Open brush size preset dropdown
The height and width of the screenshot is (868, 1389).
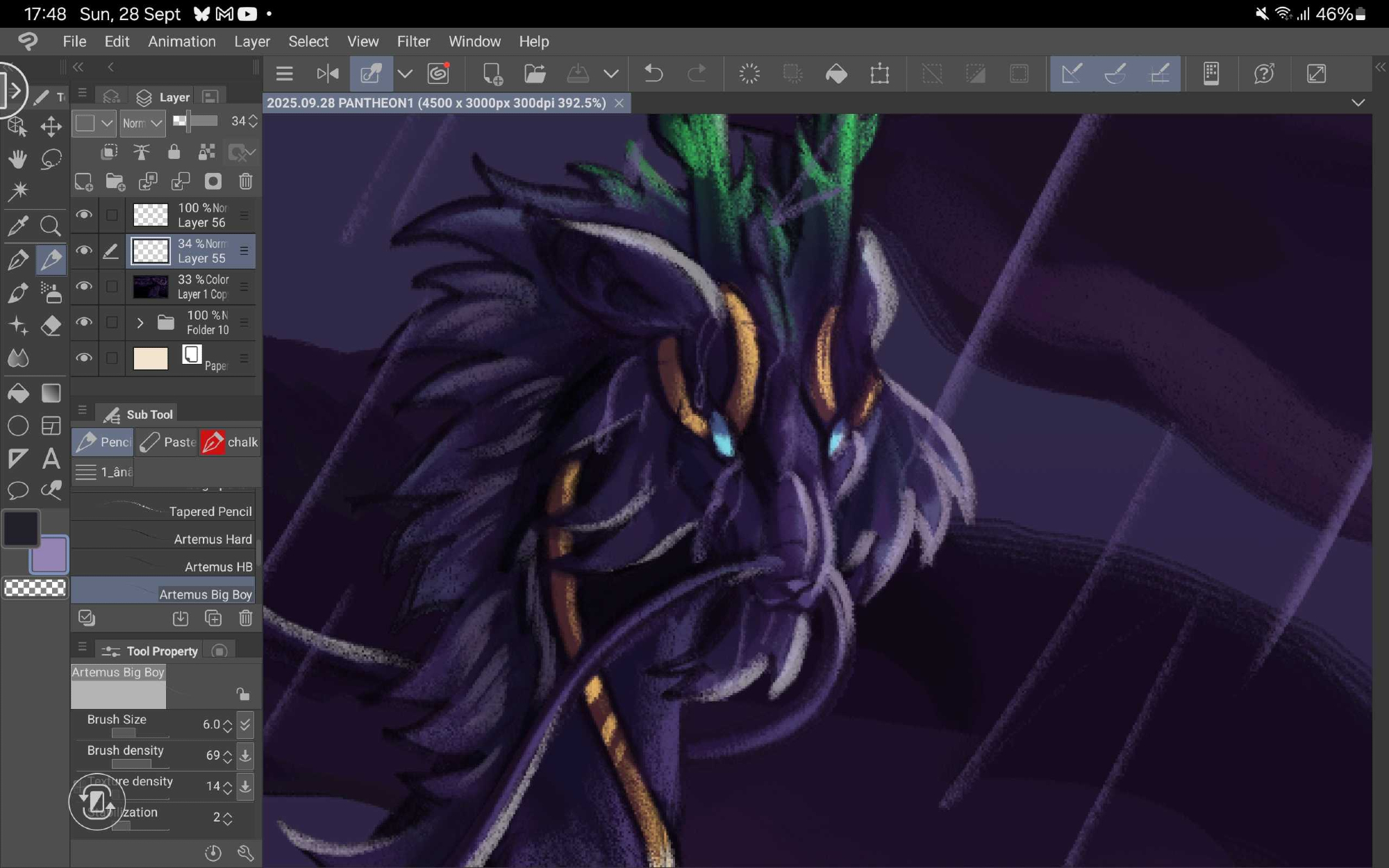coord(245,725)
